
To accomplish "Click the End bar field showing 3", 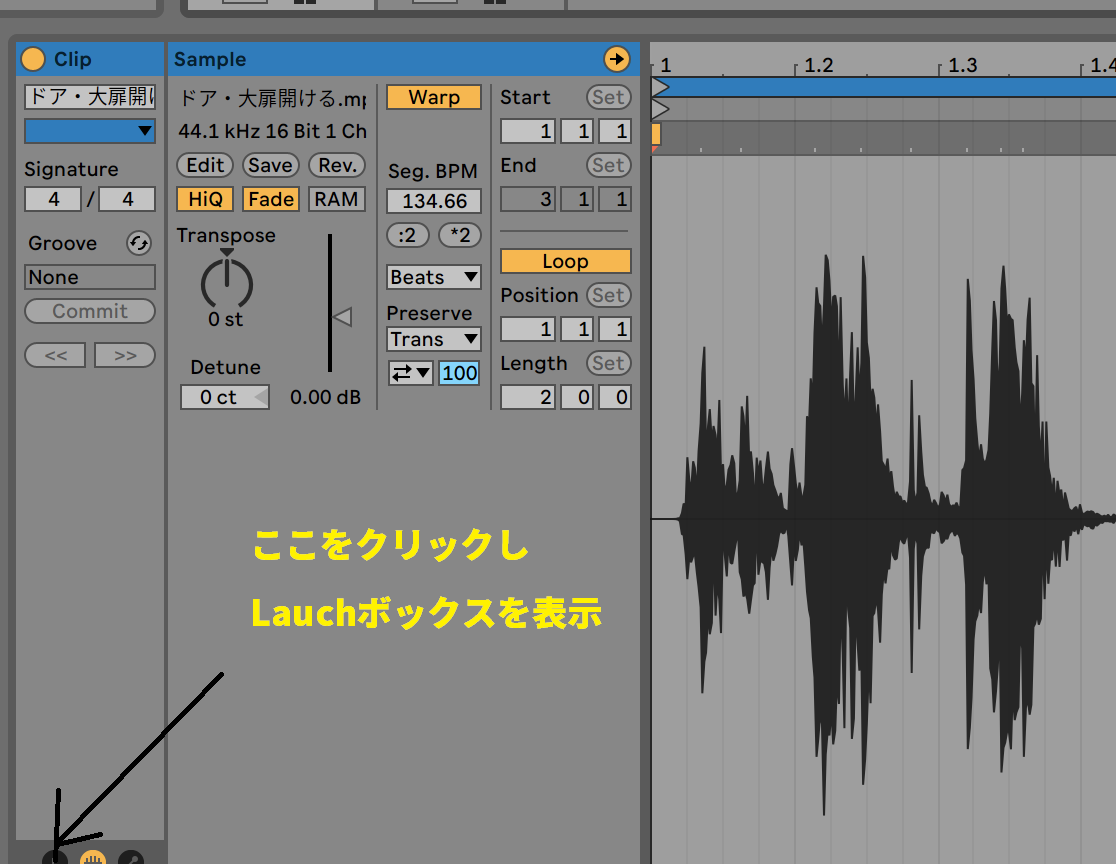I will tap(527, 199).
